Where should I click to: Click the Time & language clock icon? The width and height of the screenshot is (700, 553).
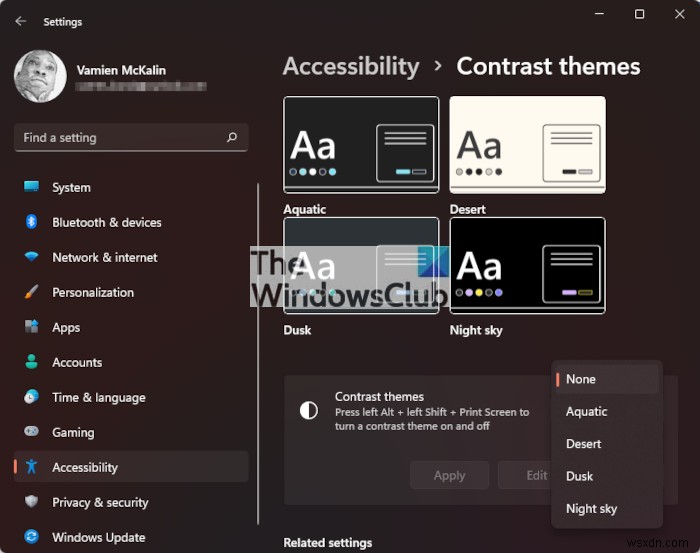31,396
